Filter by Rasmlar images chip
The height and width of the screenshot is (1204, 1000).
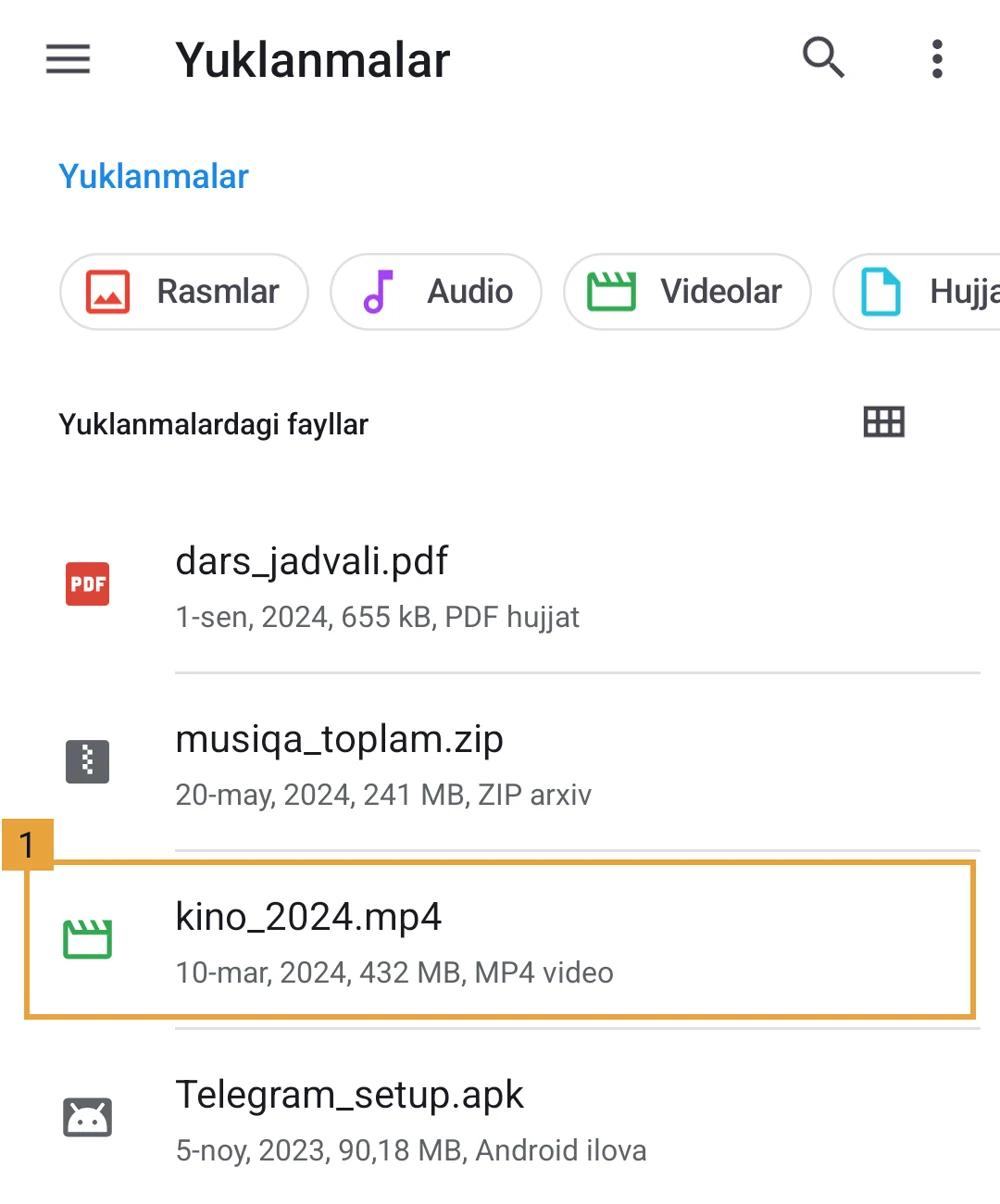tap(184, 292)
